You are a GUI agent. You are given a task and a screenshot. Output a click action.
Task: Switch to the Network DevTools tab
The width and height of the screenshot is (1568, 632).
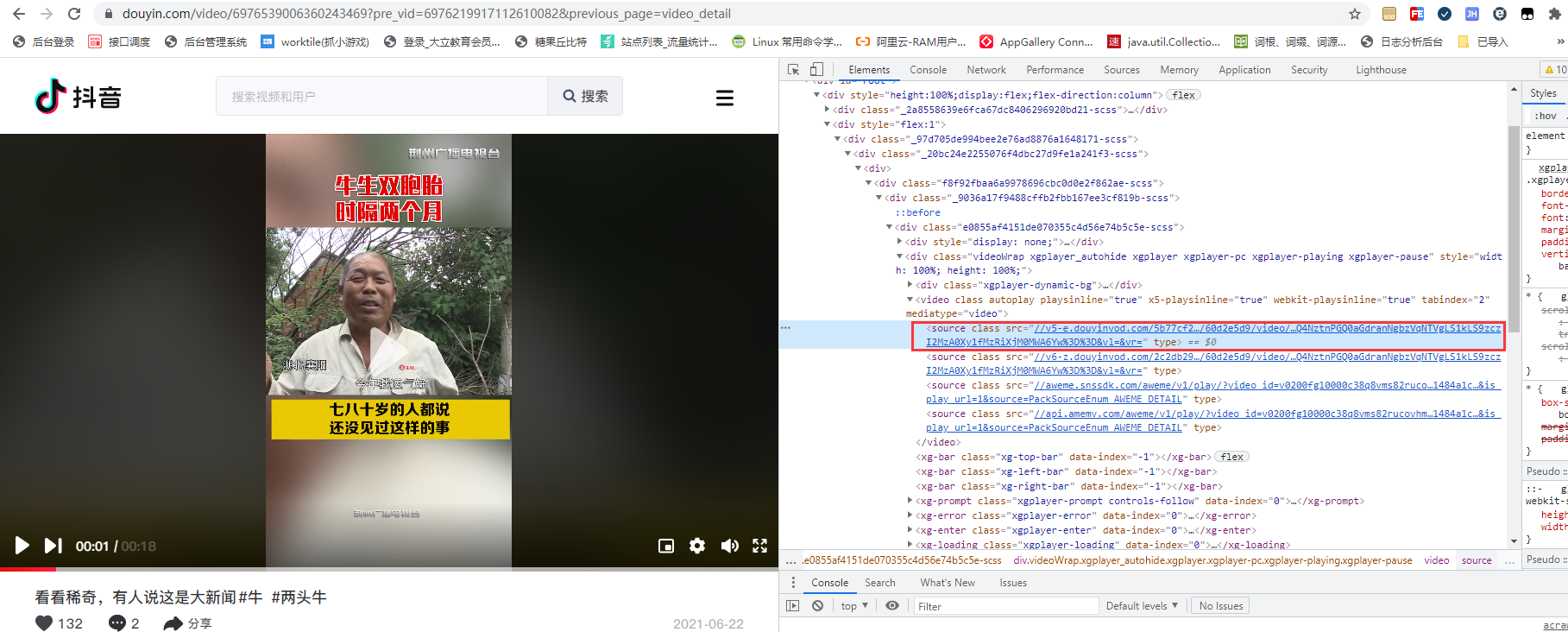pyautogui.click(x=986, y=70)
